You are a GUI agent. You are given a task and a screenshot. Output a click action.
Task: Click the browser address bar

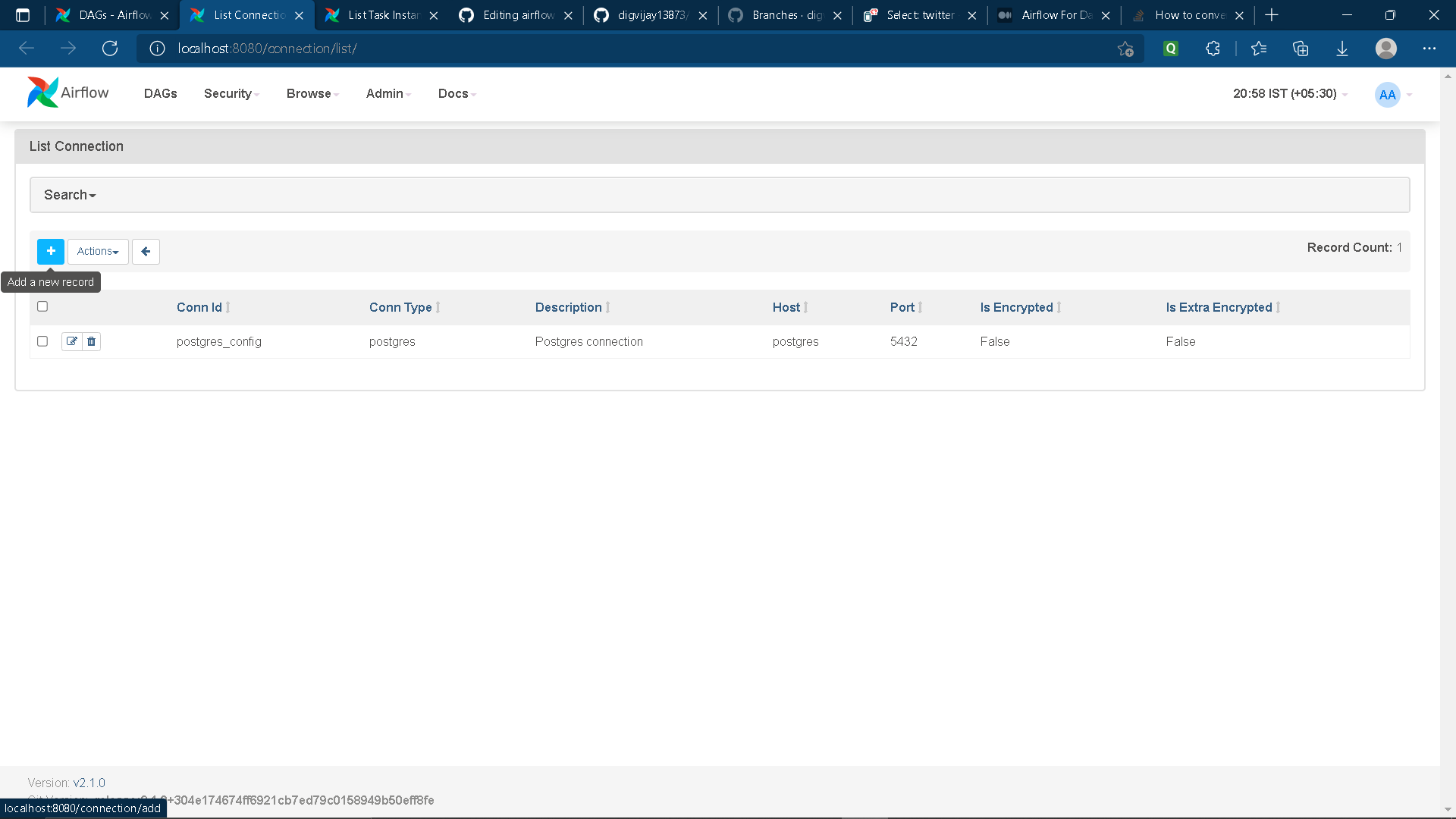click(531, 48)
